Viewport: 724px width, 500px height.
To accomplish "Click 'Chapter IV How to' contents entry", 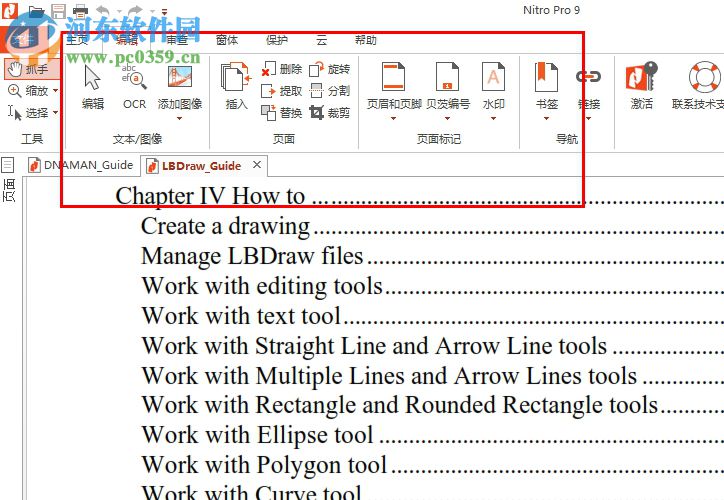I will tap(210, 196).
